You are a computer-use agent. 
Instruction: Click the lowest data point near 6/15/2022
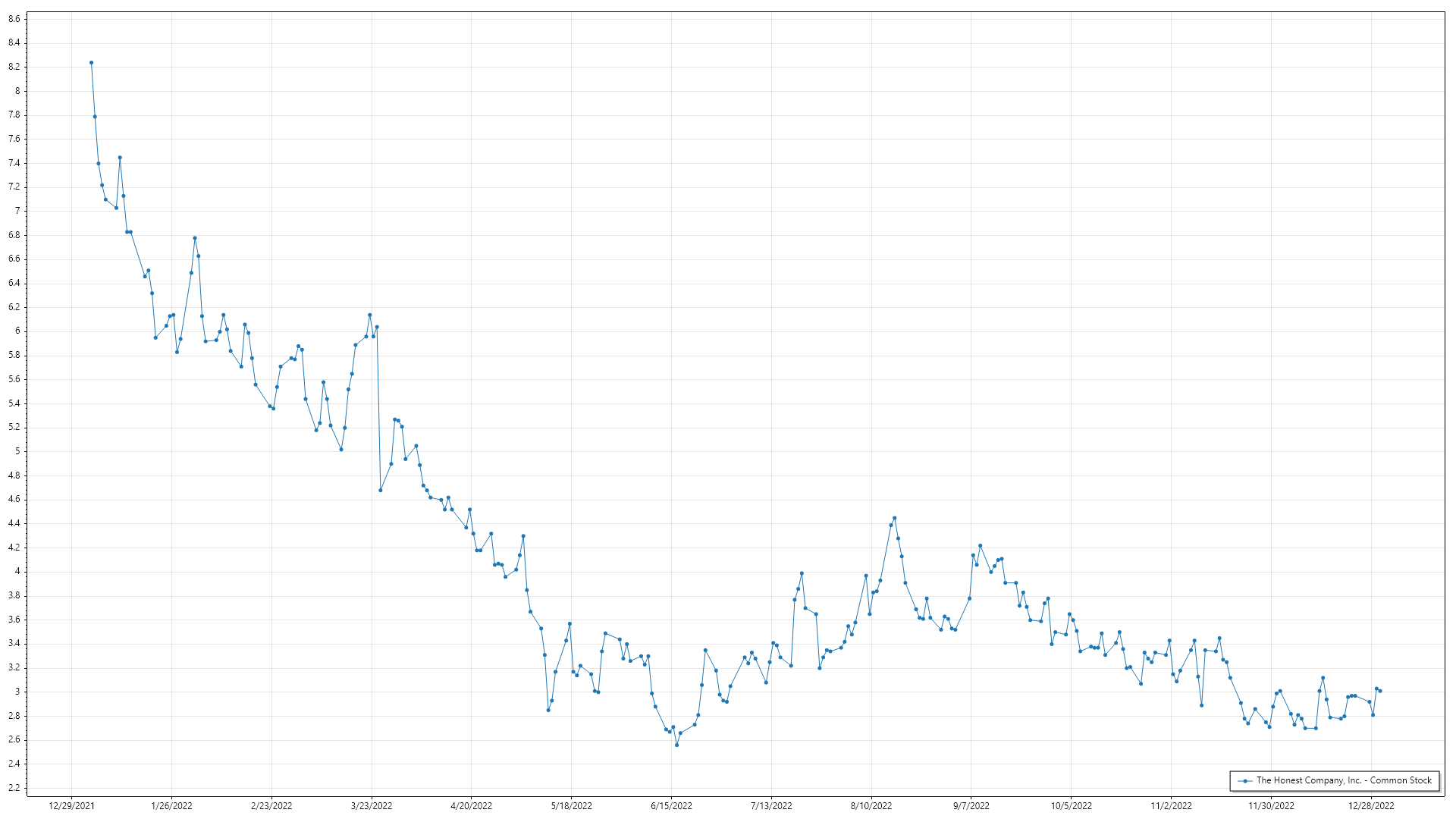tap(676, 745)
